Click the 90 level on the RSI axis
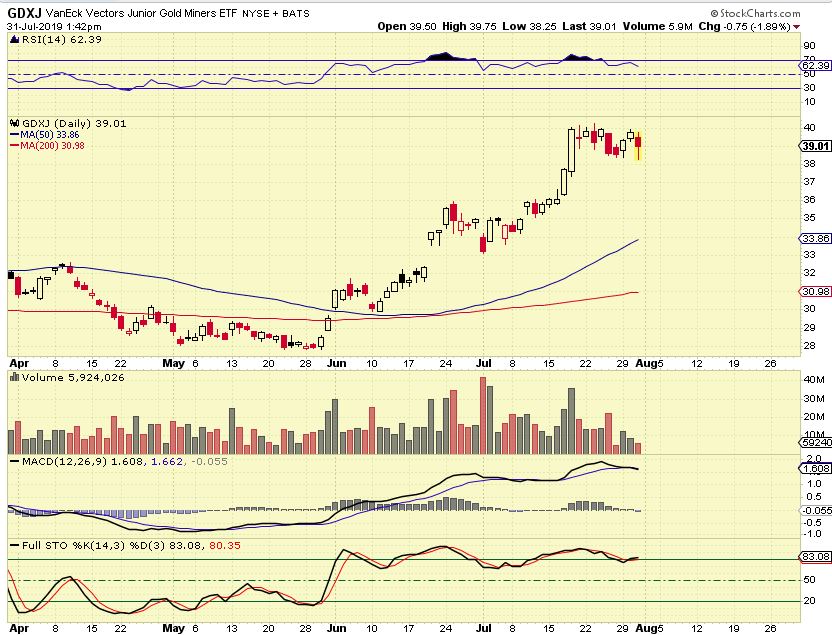This screenshot has width=832, height=635. (x=809, y=46)
